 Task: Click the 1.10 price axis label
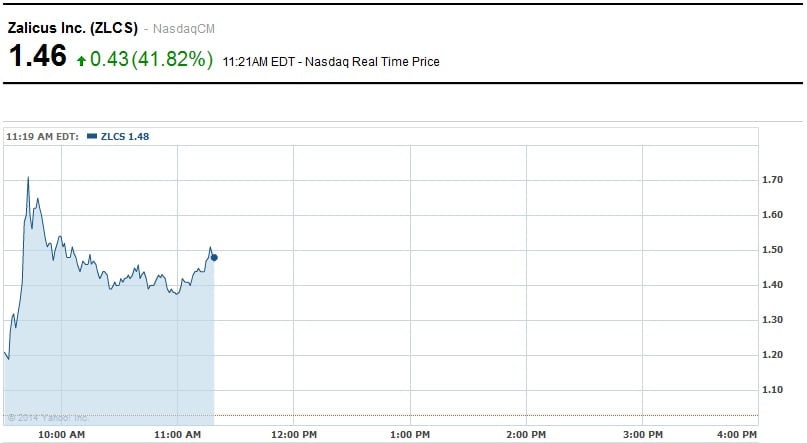[774, 390]
